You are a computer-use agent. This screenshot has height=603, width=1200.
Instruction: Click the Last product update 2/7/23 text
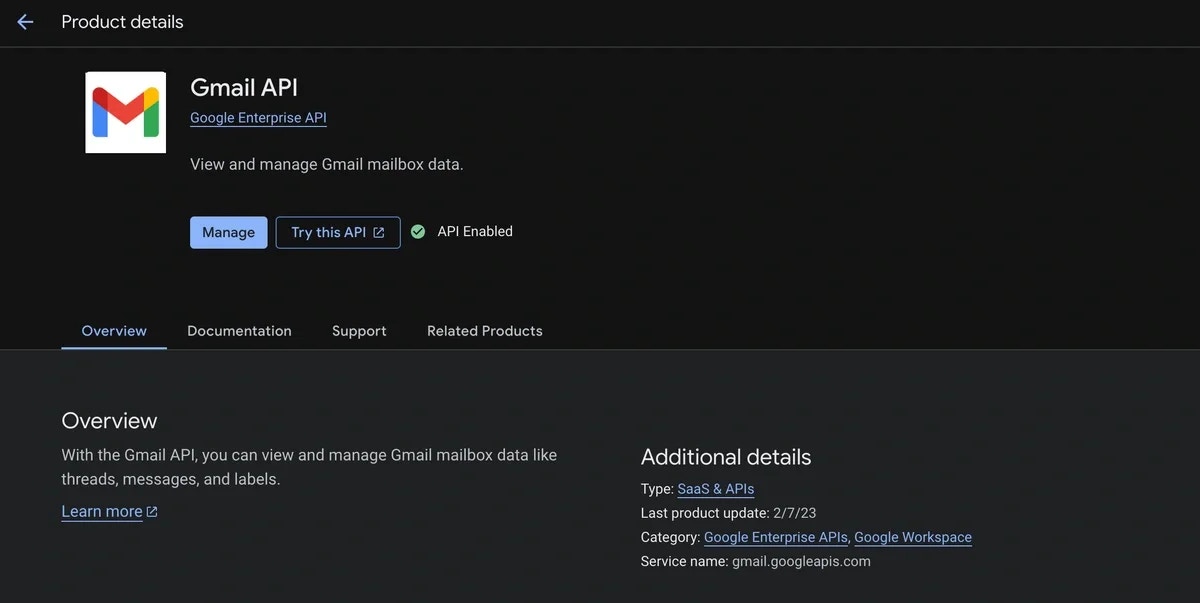(x=729, y=513)
